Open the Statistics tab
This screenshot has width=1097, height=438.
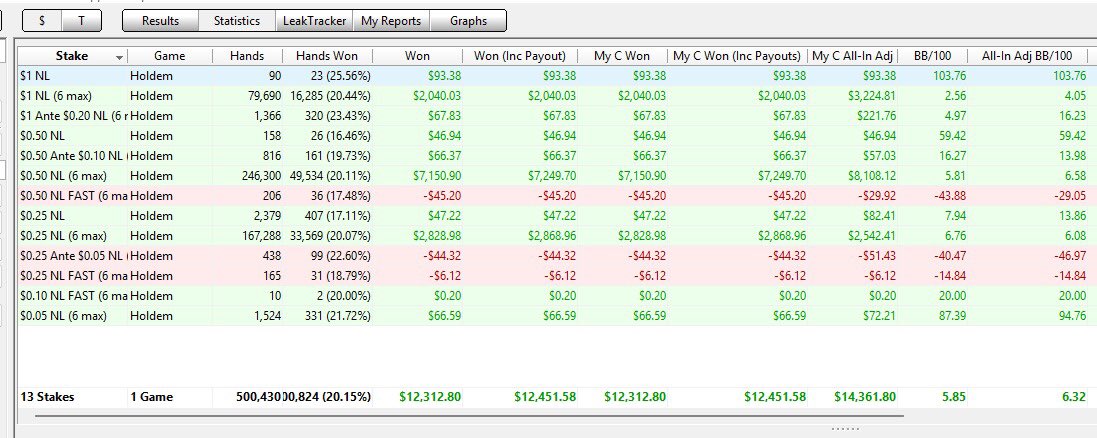click(236, 21)
